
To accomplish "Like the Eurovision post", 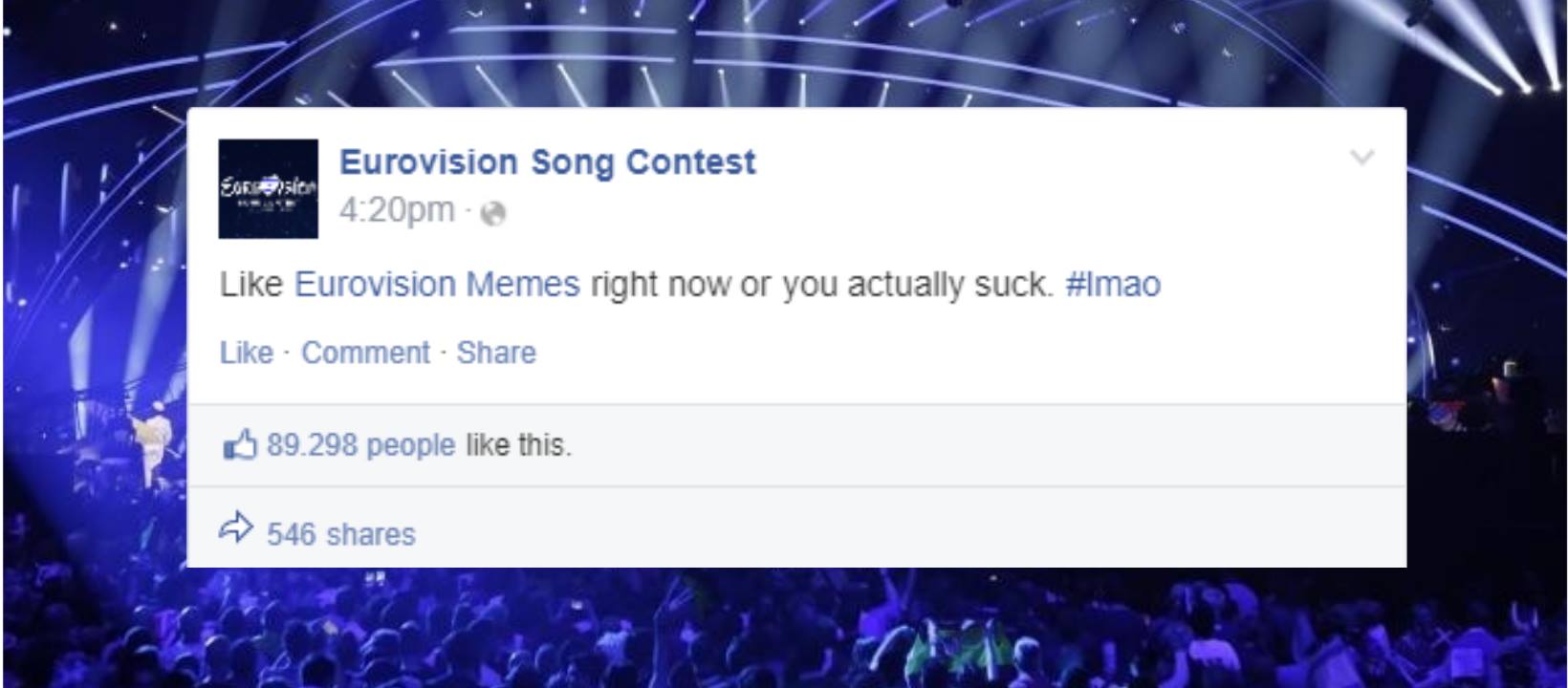I will tap(247, 353).
